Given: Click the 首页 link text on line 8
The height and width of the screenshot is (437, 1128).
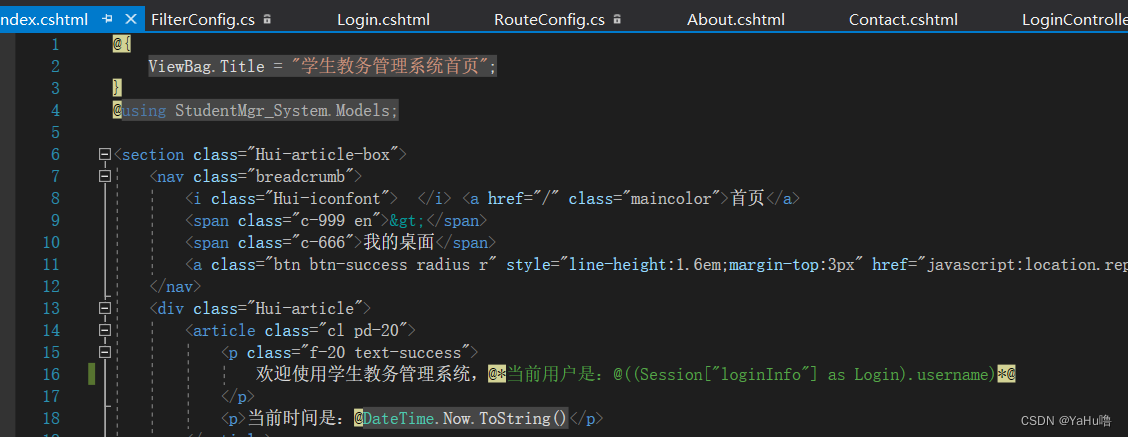Looking at the screenshot, I should point(747,198).
